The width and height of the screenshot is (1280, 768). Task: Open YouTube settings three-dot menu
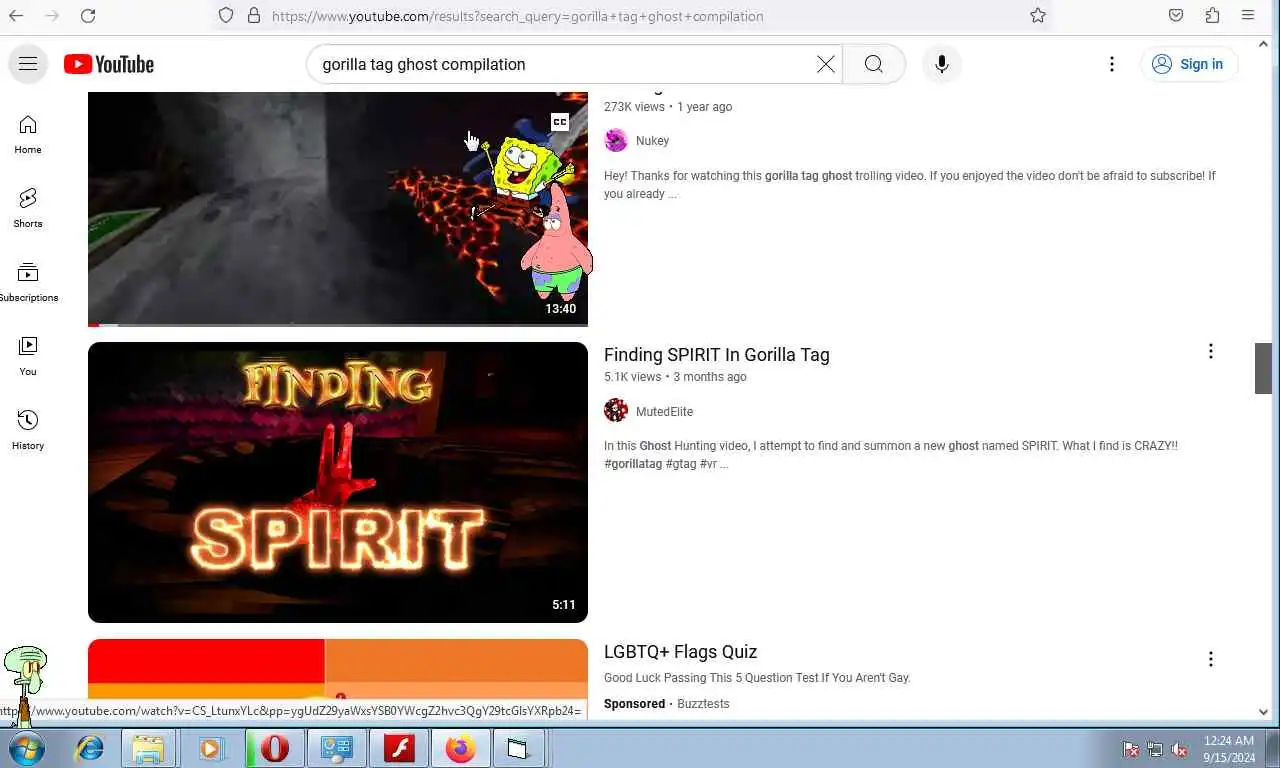pos(1112,64)
